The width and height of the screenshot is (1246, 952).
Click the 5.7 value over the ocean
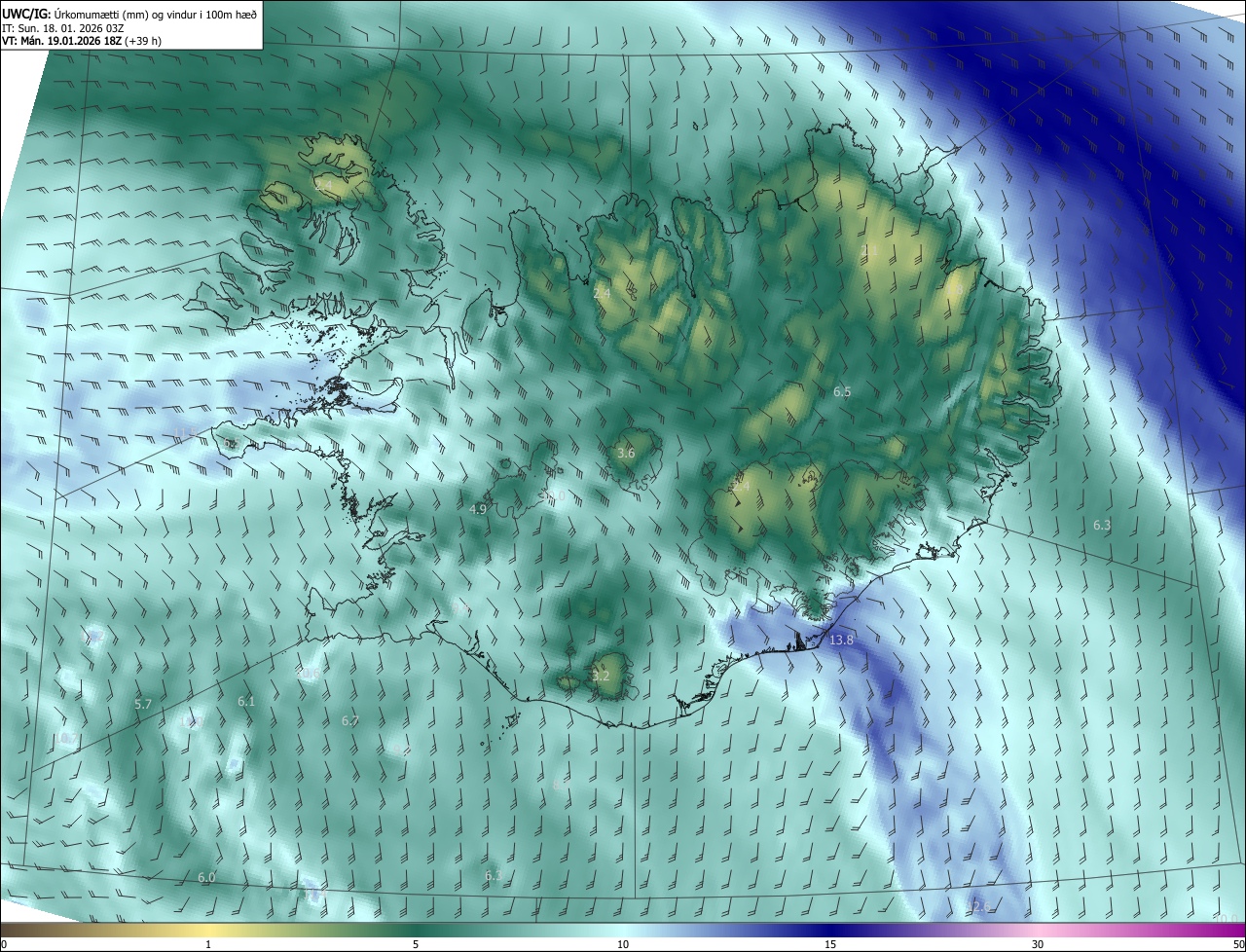tap(143, 703)
